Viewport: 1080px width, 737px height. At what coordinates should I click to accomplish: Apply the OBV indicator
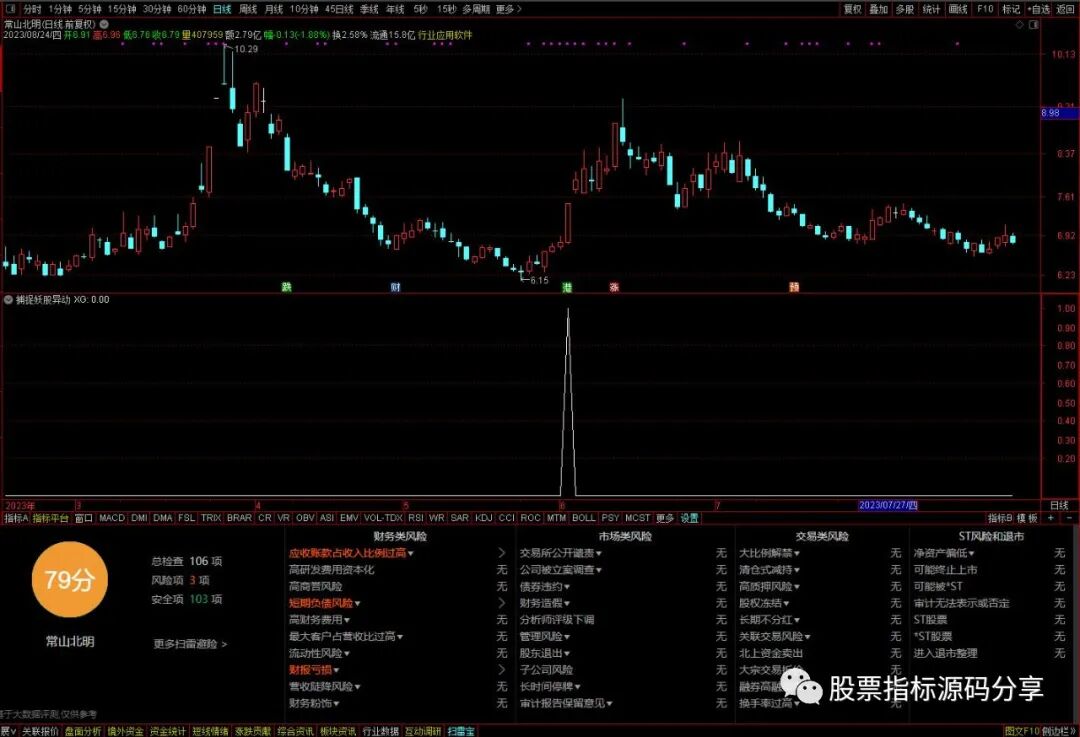305,518
